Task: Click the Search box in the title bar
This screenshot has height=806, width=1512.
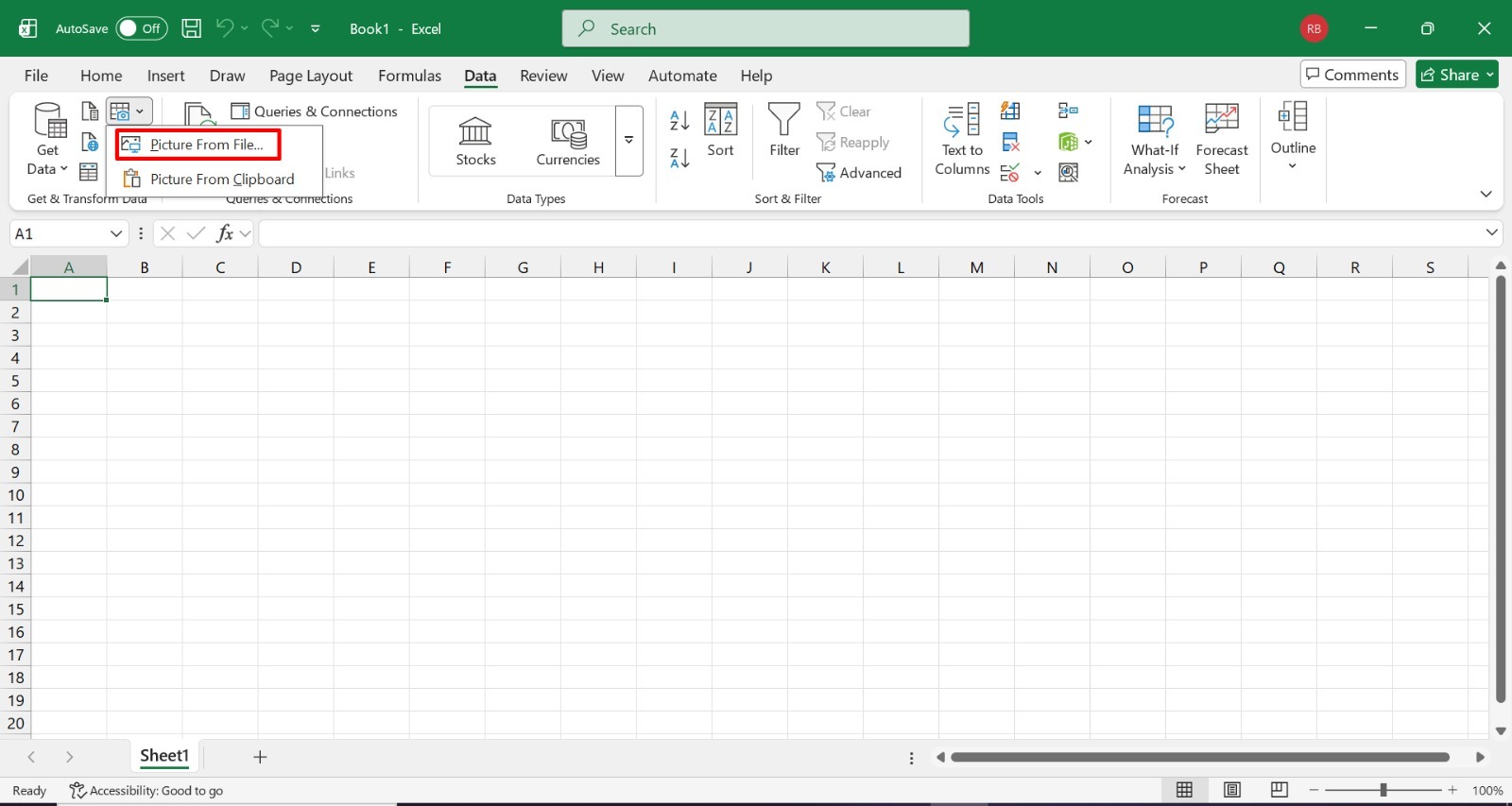Action: (765, 28)
